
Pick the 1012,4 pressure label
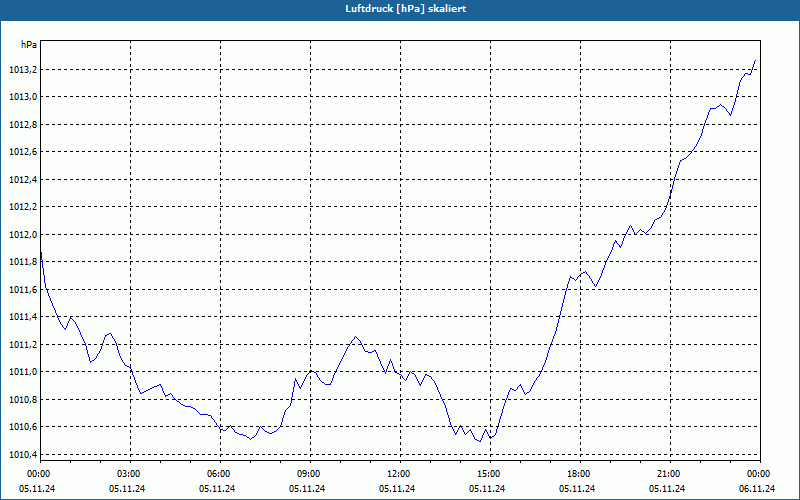22,180
